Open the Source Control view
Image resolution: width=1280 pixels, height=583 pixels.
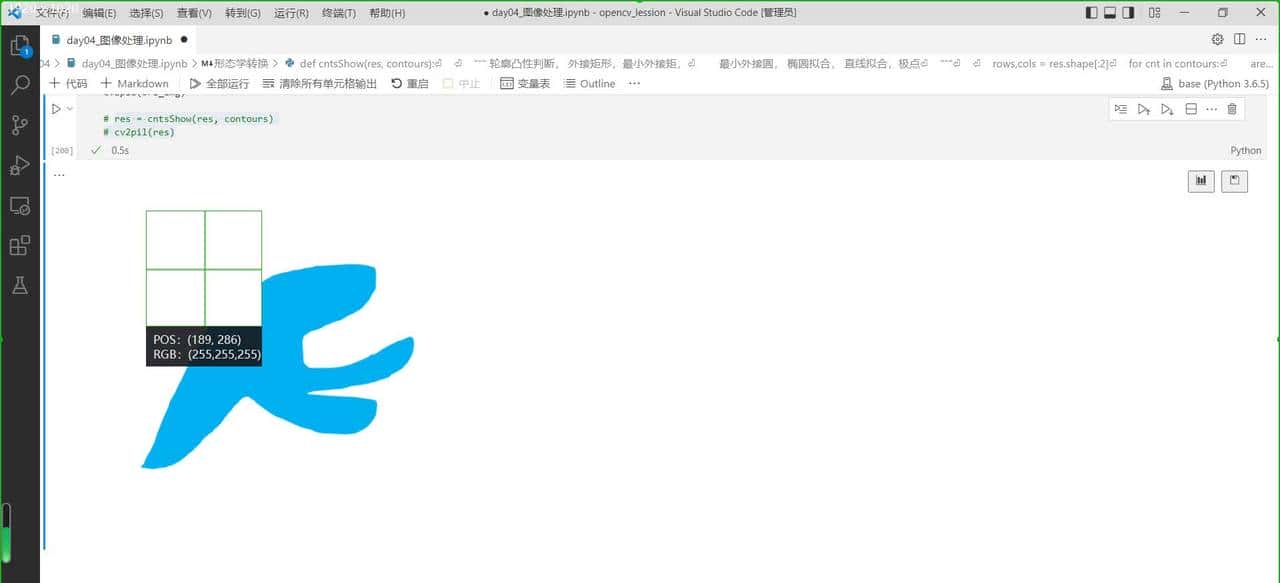(20, 125)
